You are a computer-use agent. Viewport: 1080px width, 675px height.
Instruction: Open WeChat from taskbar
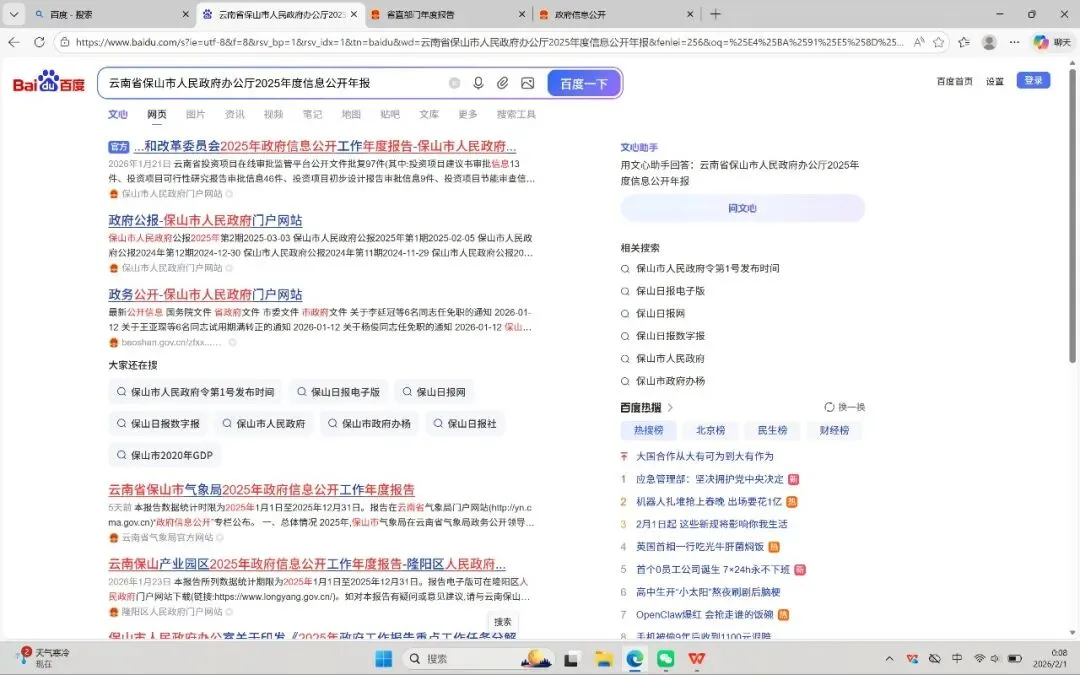coord(665,658)
